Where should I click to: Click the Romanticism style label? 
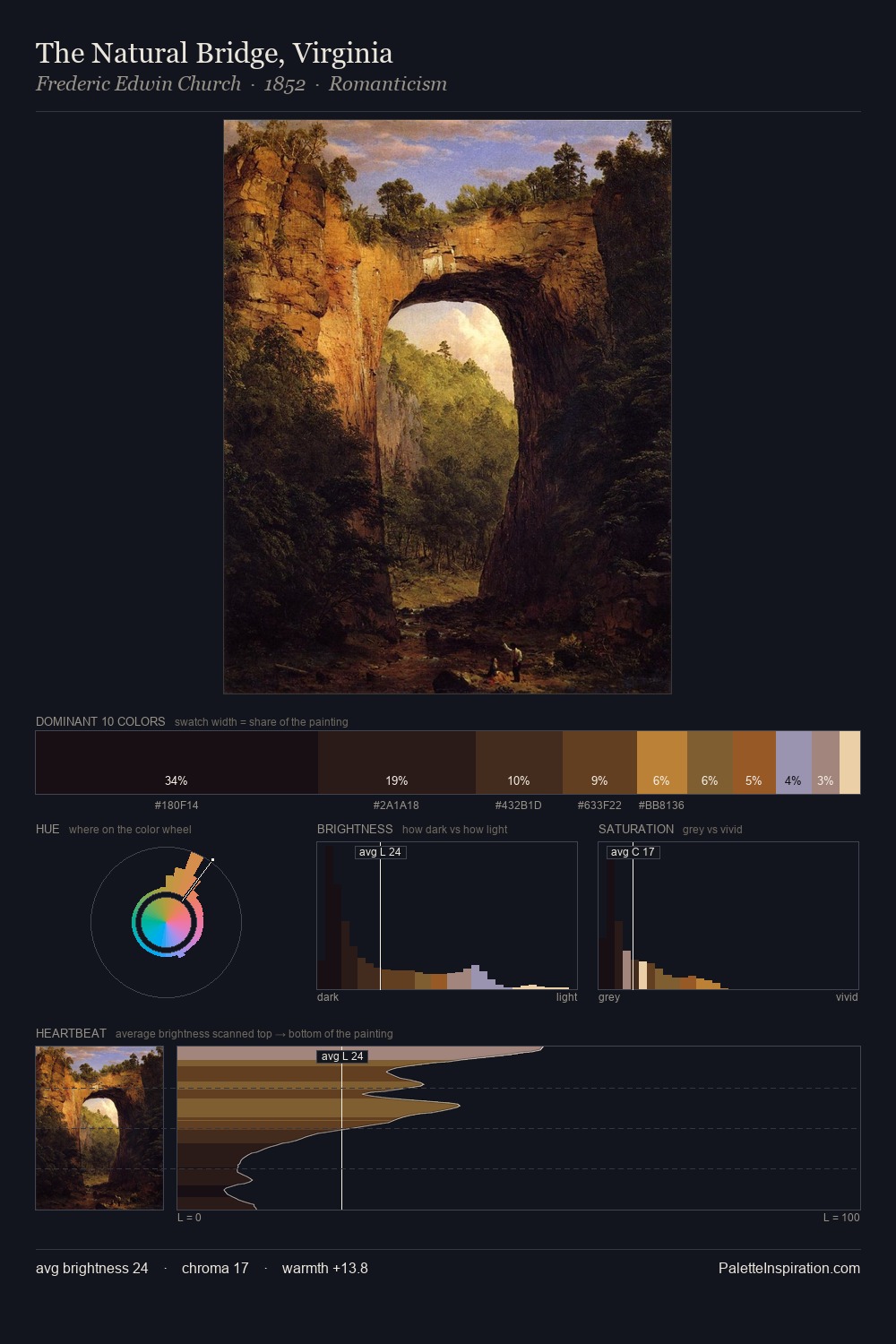pos(387,84)
